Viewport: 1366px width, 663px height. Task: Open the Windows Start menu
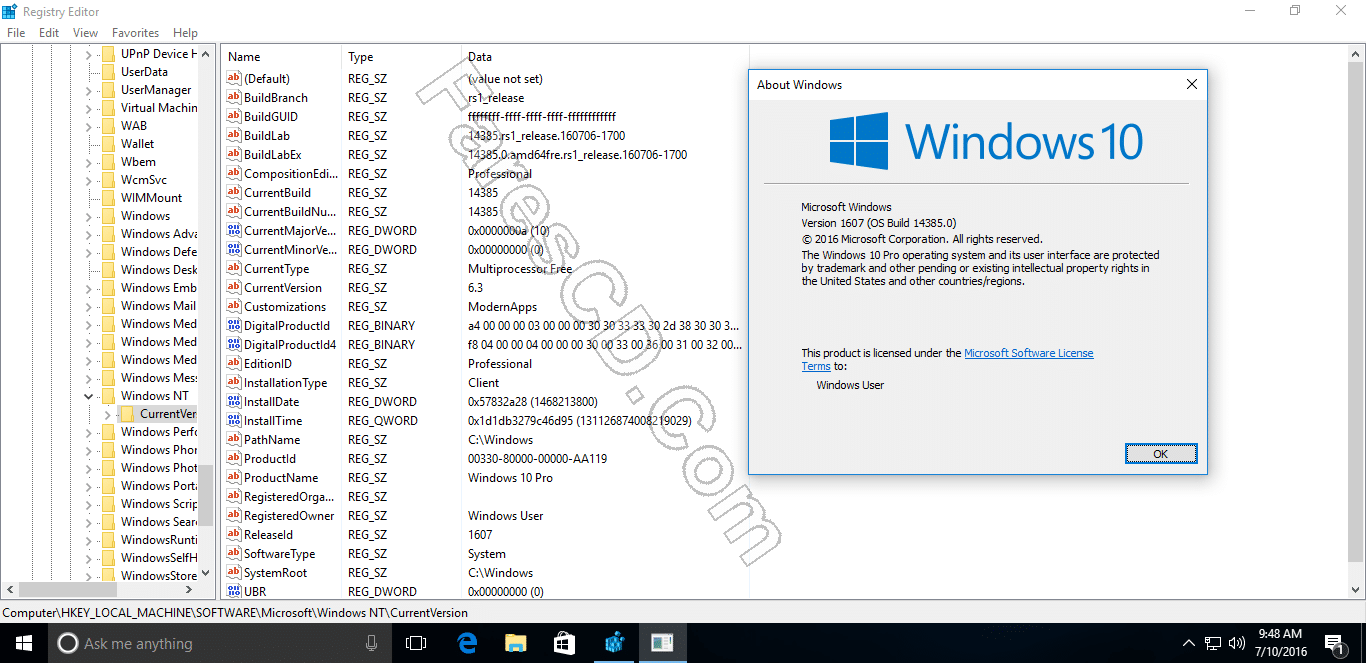pos(23,643)
